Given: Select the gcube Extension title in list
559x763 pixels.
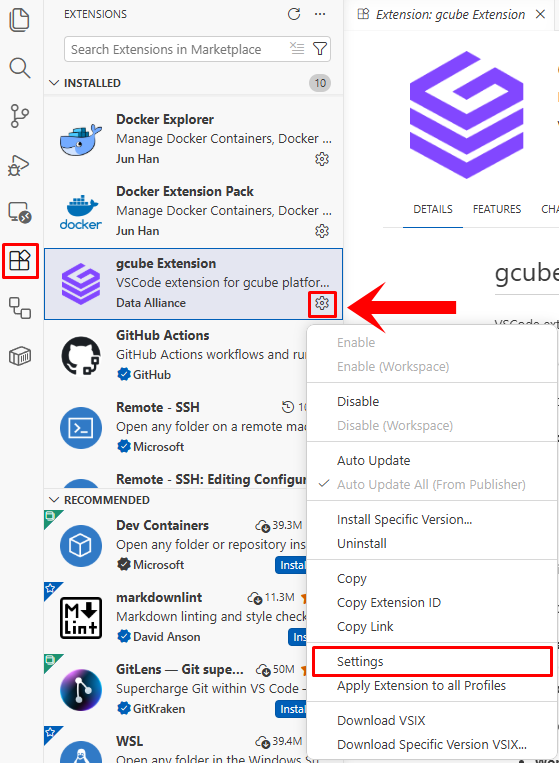Looking at the screenshot, I should coord(166,263).
